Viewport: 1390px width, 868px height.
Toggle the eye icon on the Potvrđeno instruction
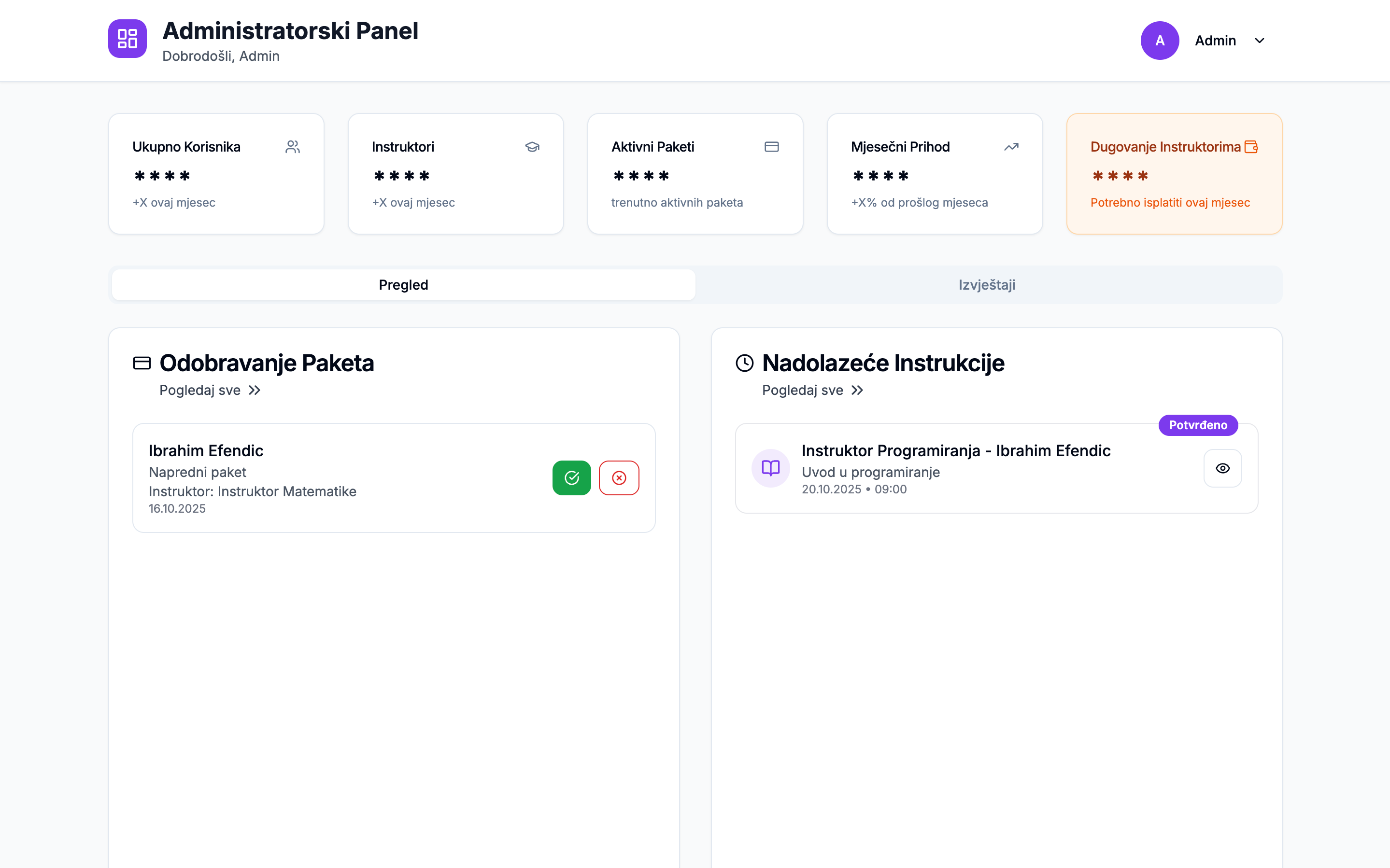[x=1222, y=468]
